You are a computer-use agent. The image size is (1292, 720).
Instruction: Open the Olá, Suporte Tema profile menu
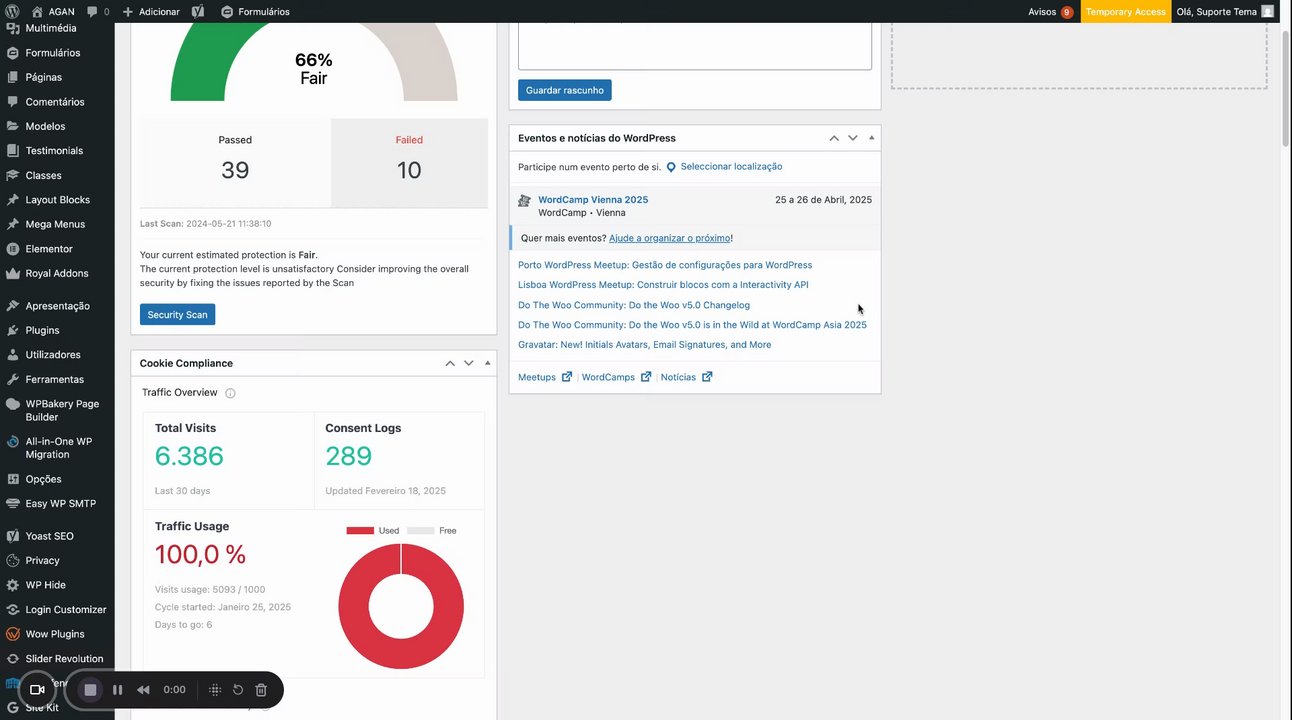tap(1225, 11)
